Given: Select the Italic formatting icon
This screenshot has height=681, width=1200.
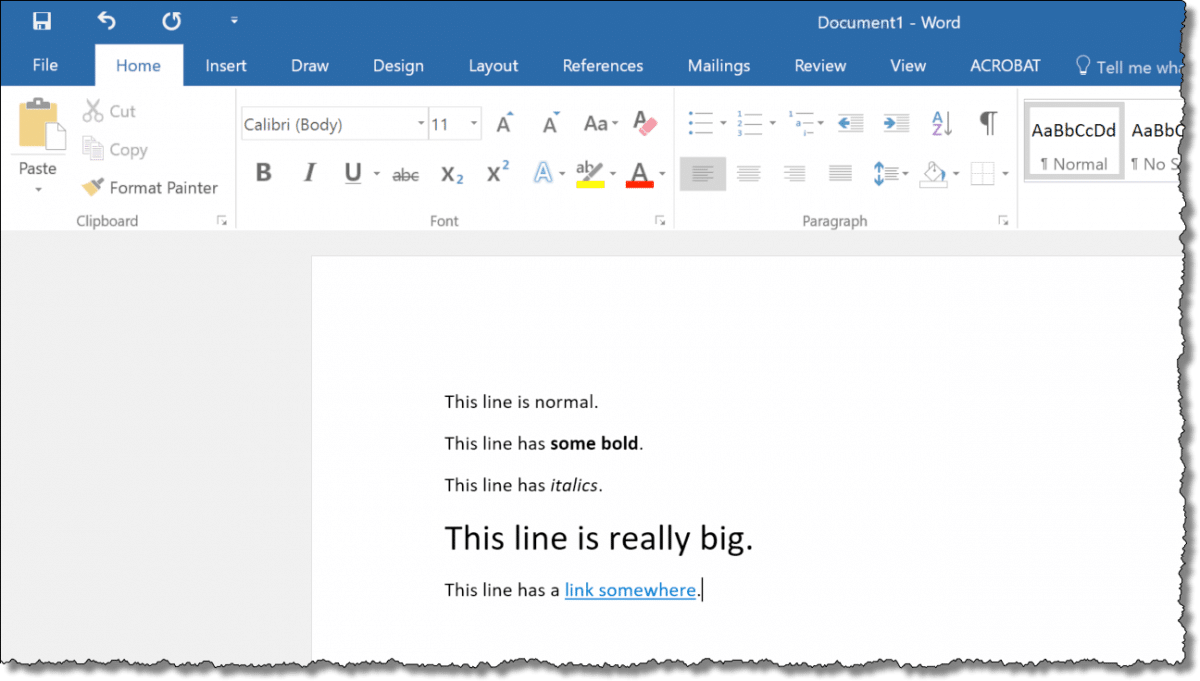Looking at the screenshot, I should [309, 173].
